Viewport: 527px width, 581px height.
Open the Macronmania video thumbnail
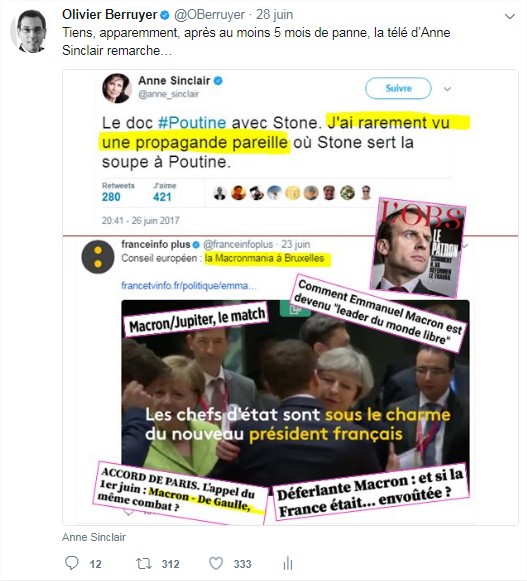(x=295, y=393)
